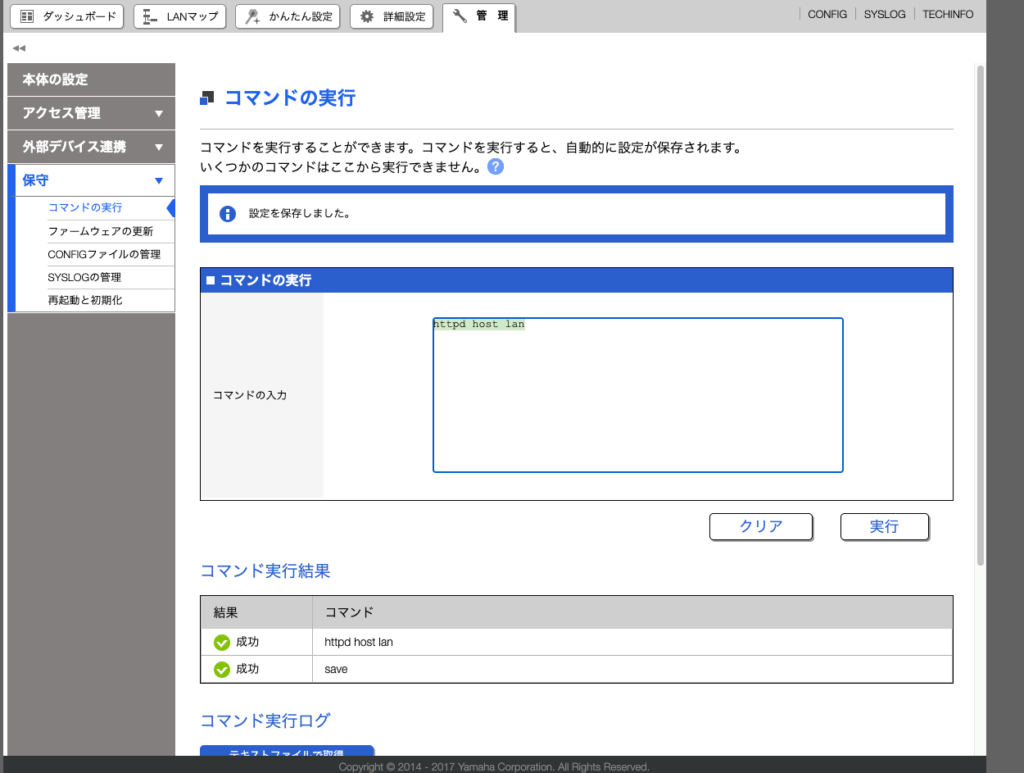Select 本体の設定 in sidebar
This screenshot has width=1024, height=773.
click(90, 79)
